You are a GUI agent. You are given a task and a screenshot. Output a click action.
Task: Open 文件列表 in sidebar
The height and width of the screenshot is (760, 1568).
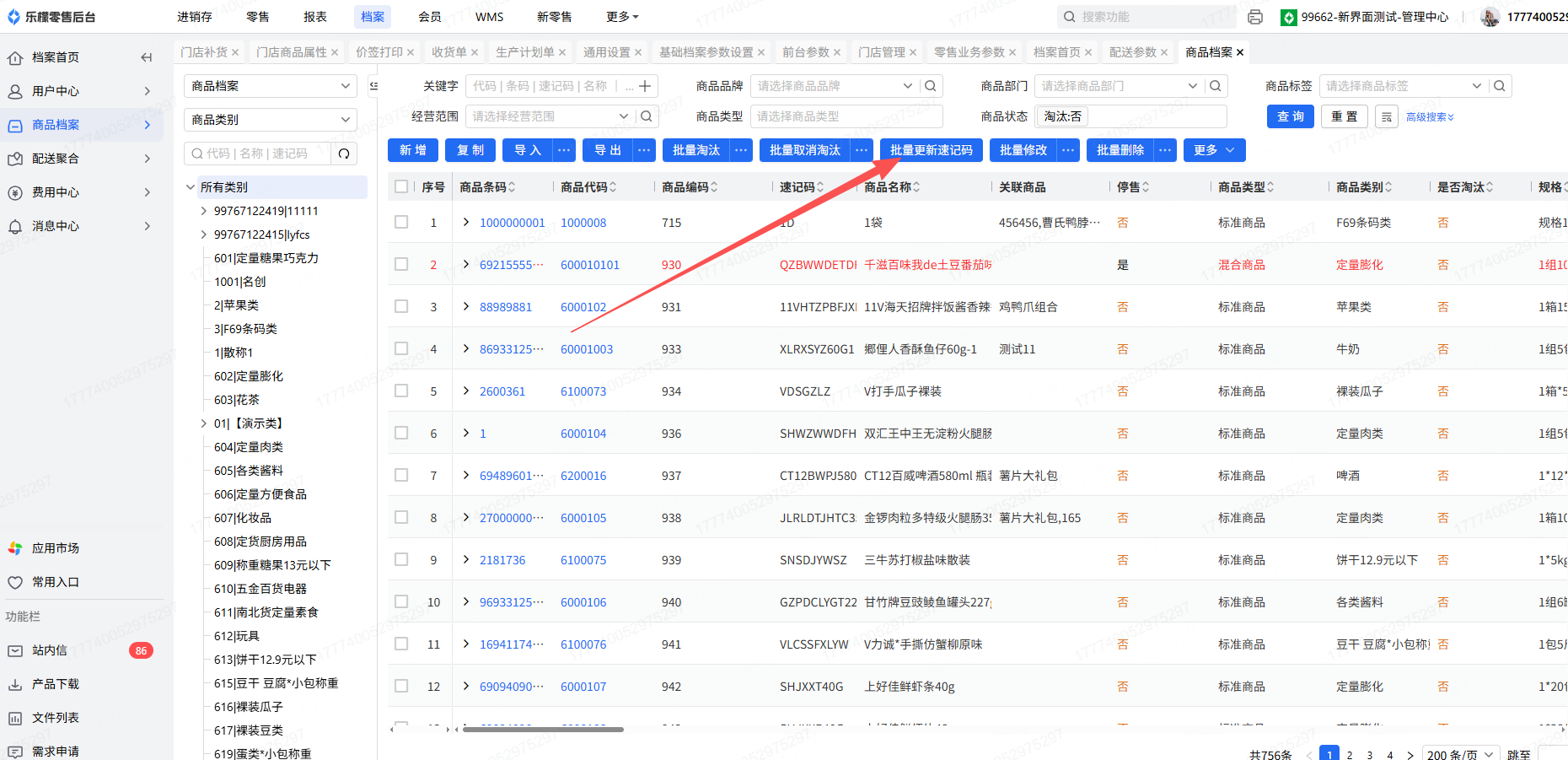[56, 718]
